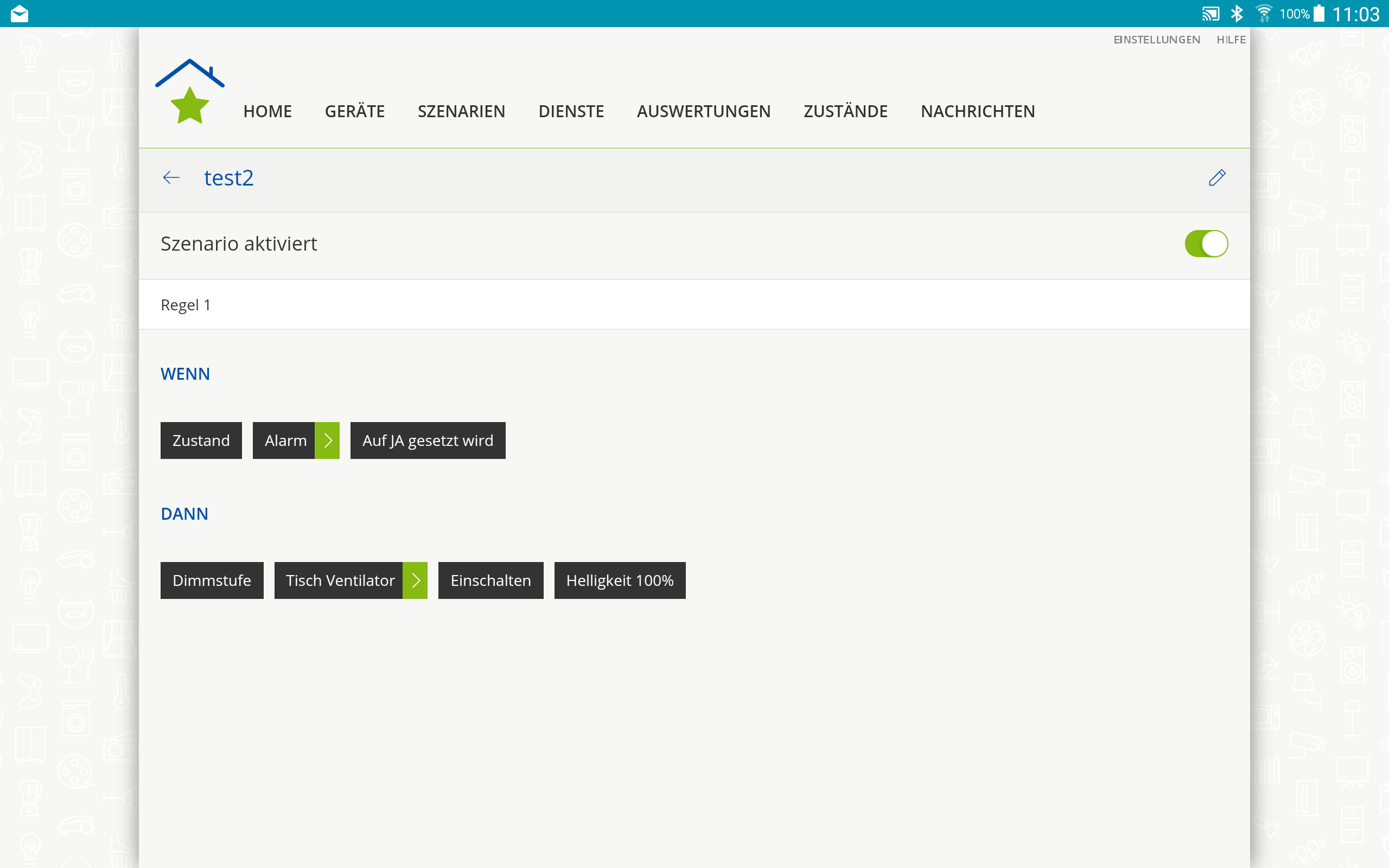Screen dimensions: 1389x868
Task: Tap the battery icon in status bar
Action: (x=1320, y=14)
